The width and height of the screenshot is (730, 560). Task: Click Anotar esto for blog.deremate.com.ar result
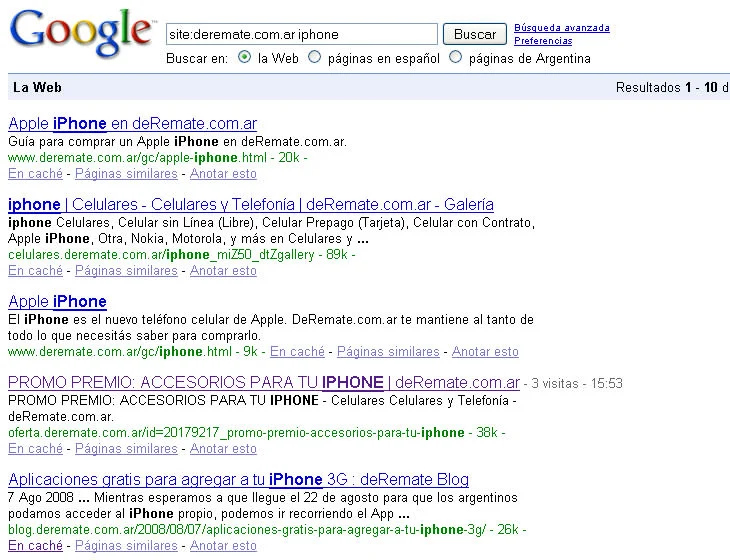[223, 545]
